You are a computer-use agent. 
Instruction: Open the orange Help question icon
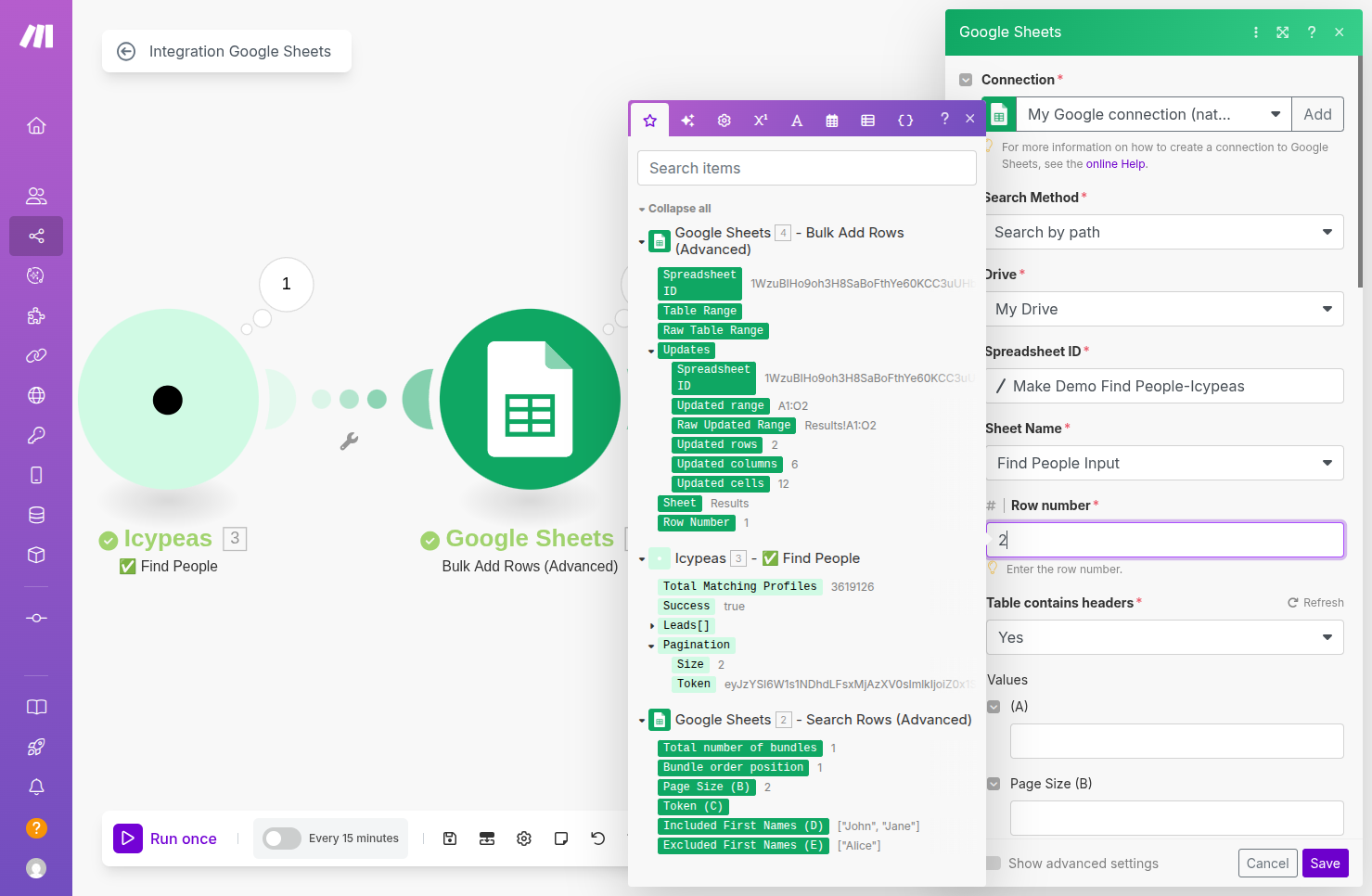[36, 827]
